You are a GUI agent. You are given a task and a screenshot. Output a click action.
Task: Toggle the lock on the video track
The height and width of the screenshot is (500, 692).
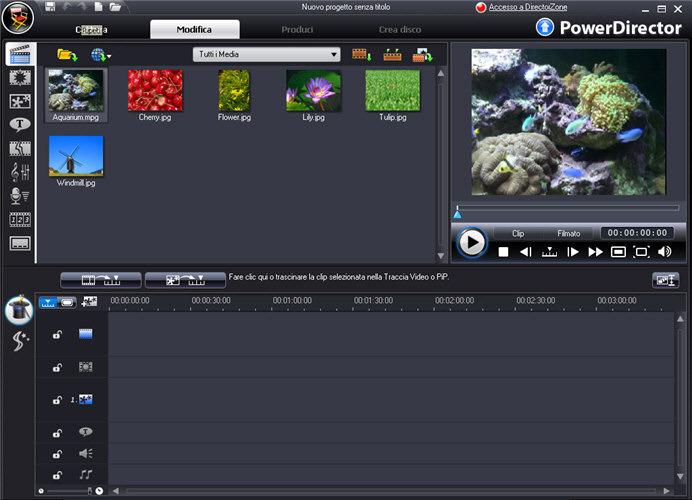57,334
